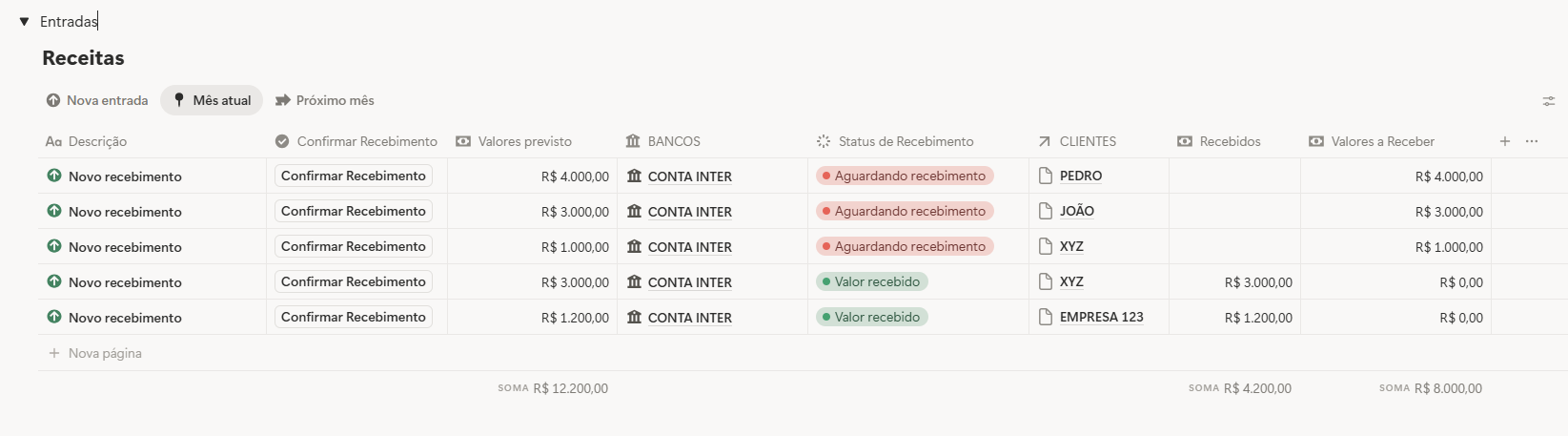Open the three-dots column options menu

pyautogui.click(x=1532, y=141)
